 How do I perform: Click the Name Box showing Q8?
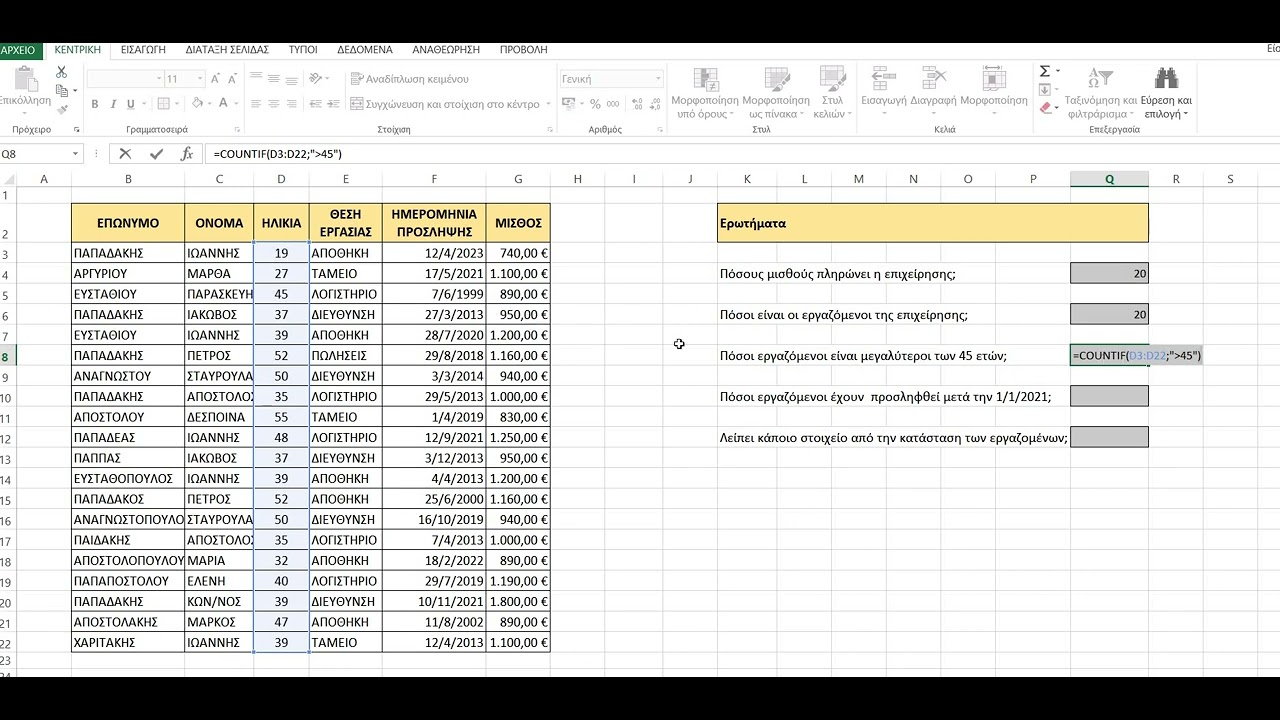pos(34,154)
